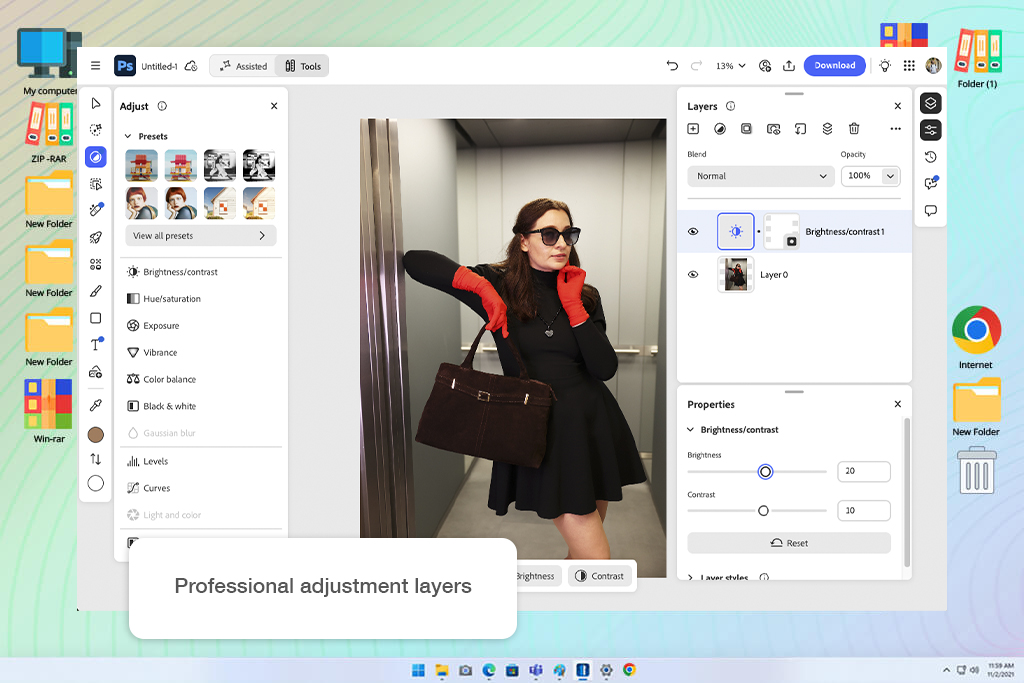Open the user profile avatar
The width and height of the screenshot is (1024, 683).
(933, 65)
